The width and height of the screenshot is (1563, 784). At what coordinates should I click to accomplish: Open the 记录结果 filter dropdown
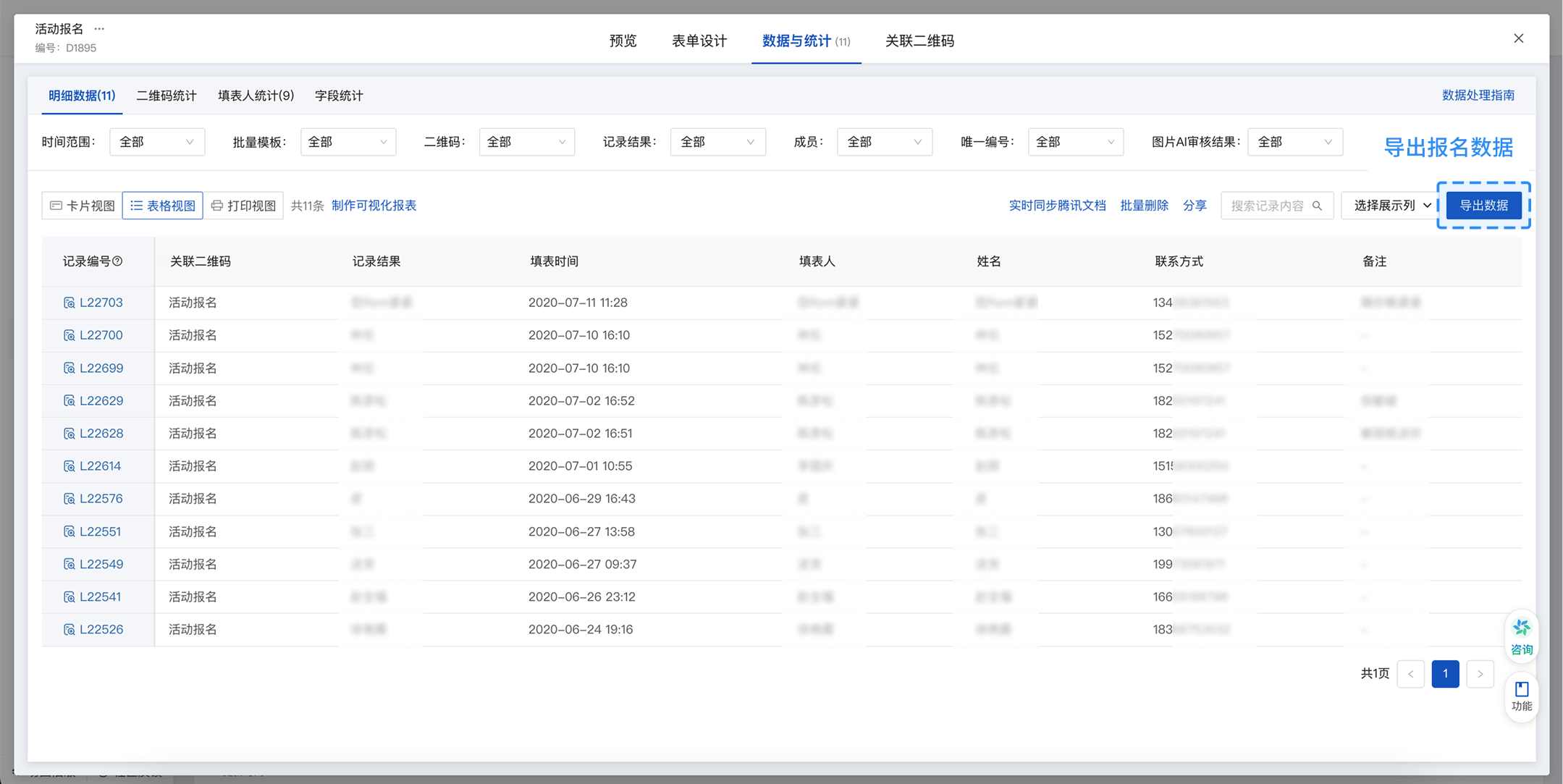pyautogui.click(x=717, y=142)
